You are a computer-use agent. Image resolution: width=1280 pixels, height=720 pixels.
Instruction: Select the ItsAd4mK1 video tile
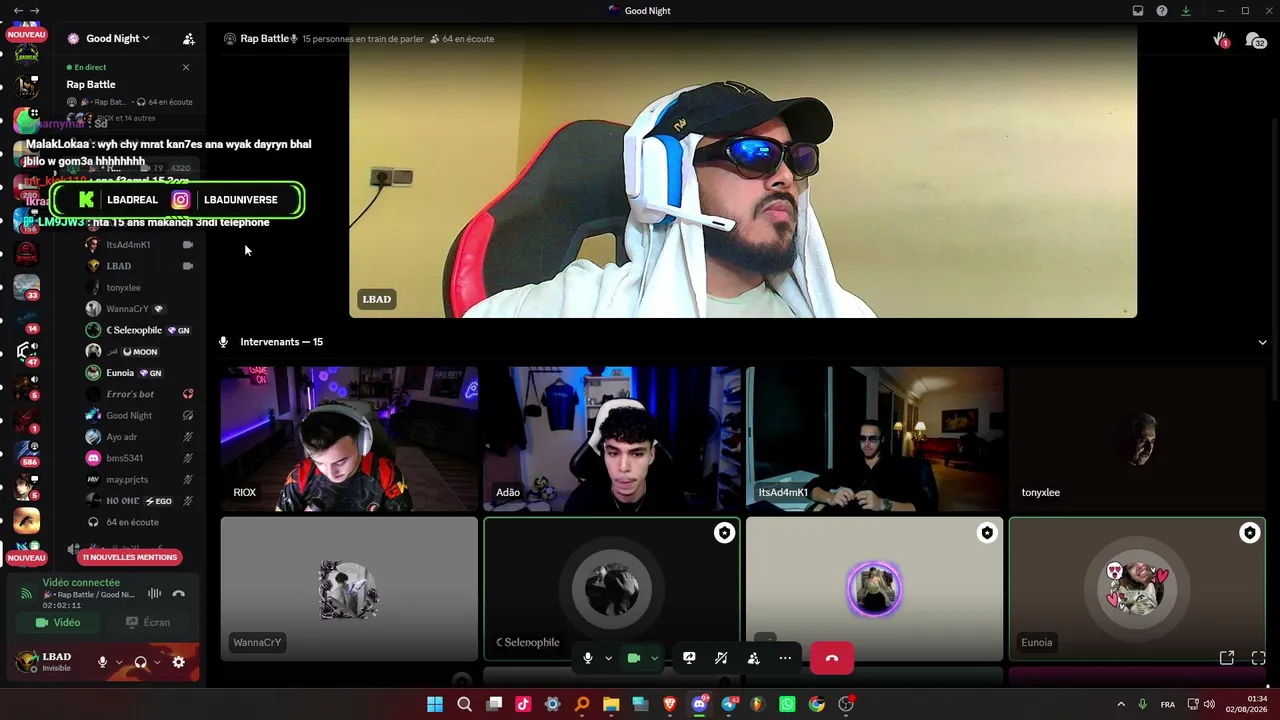[874, 439]
